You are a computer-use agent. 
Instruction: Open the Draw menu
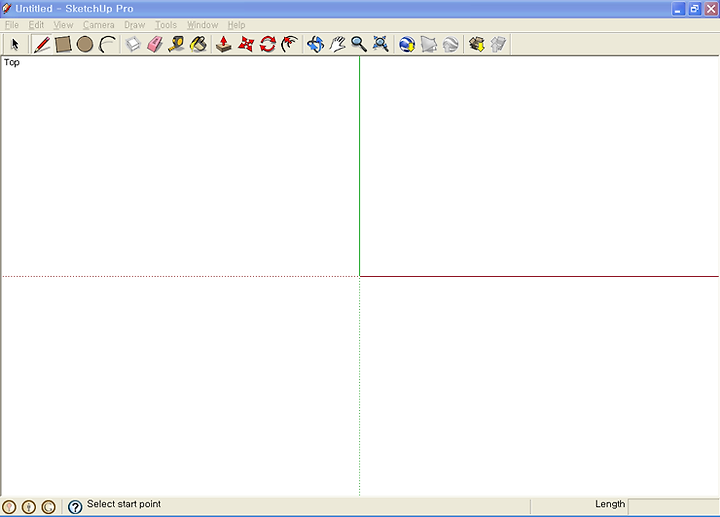click(135, 25)
